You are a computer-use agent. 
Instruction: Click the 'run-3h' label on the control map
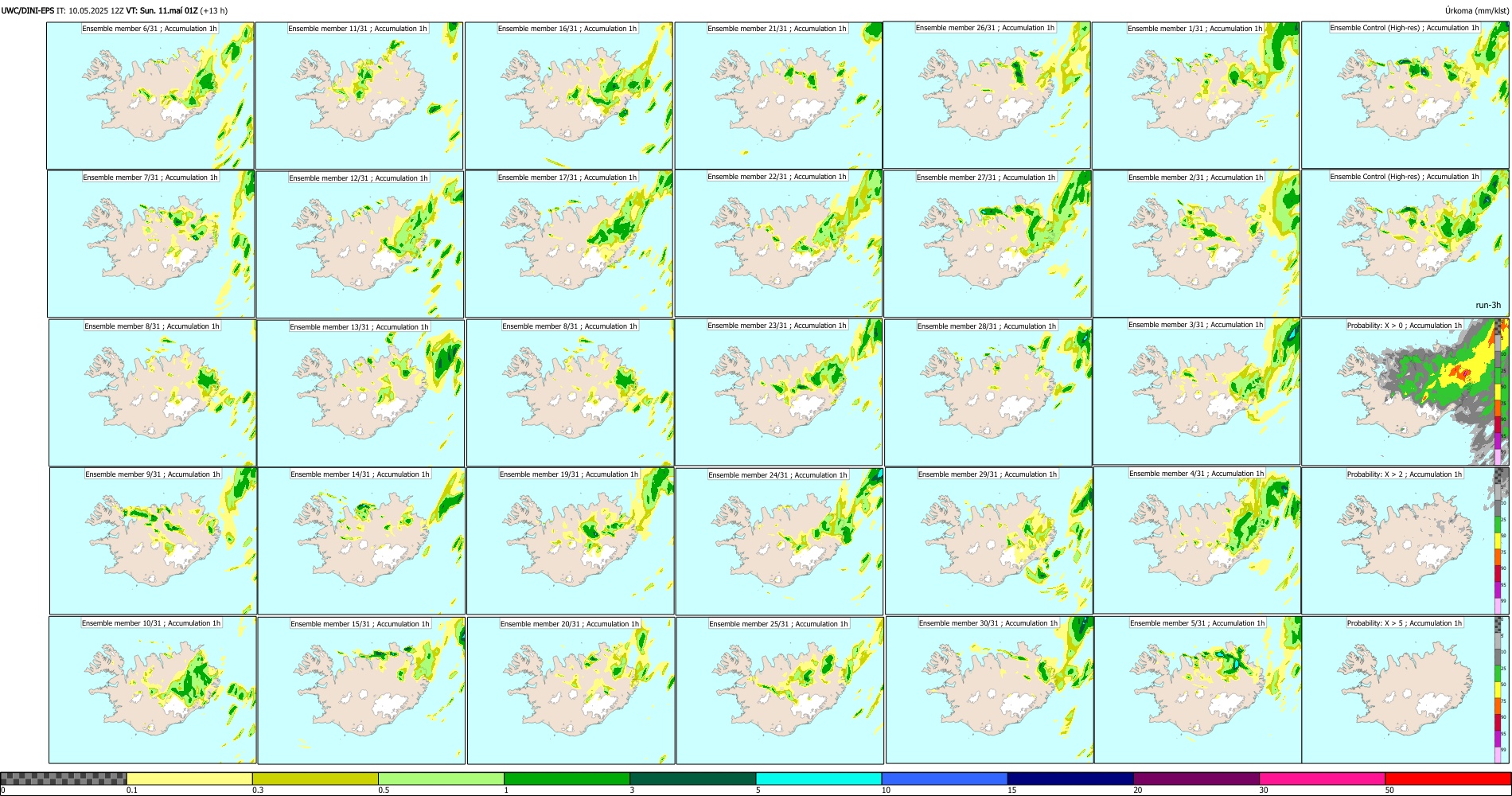[x=1488, y=305]
